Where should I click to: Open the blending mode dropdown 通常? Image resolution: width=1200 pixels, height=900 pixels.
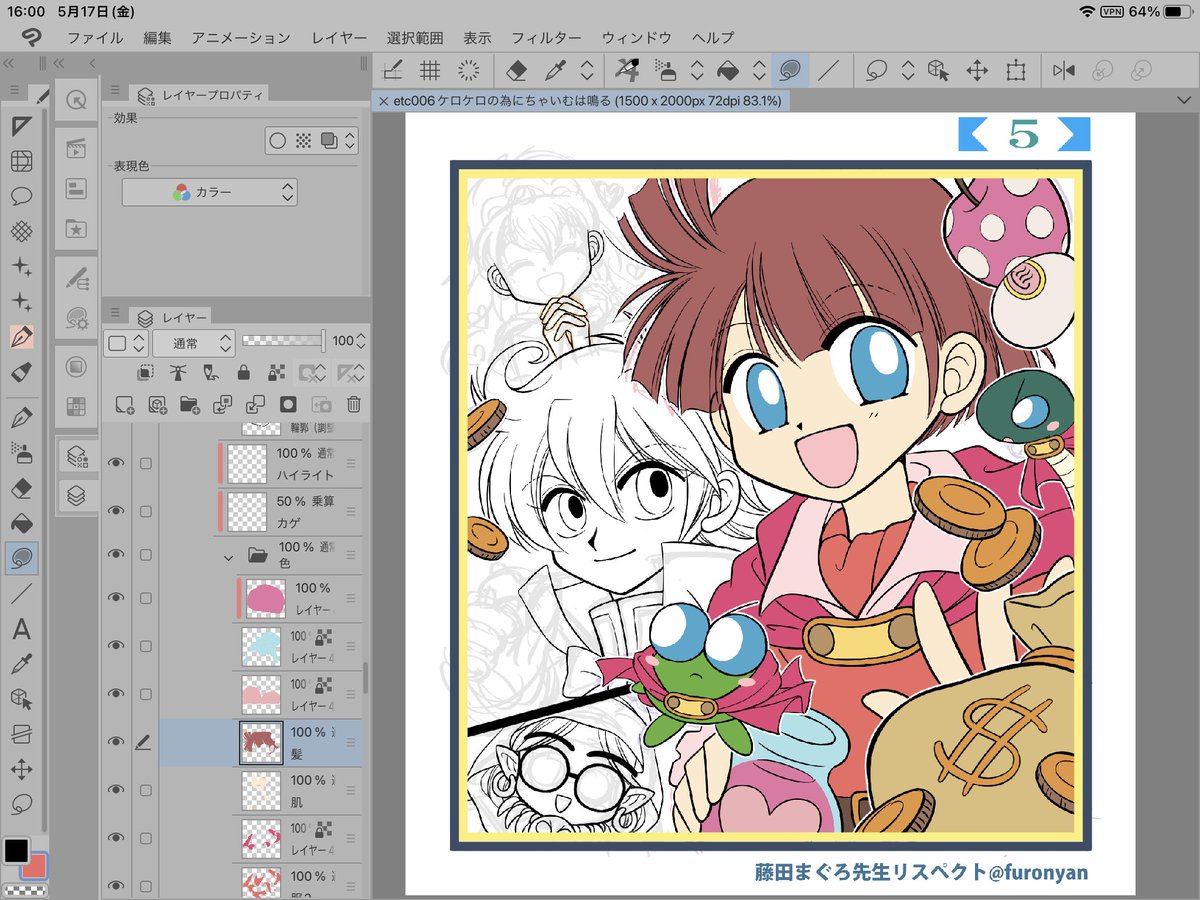(194, 342)
